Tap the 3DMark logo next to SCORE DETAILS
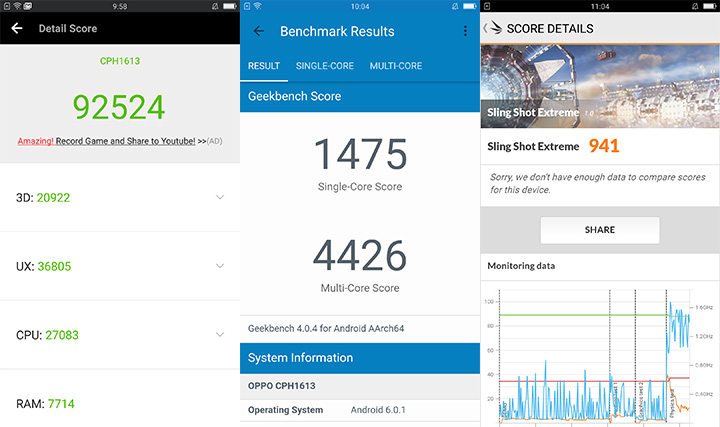 tap(496, 28)
